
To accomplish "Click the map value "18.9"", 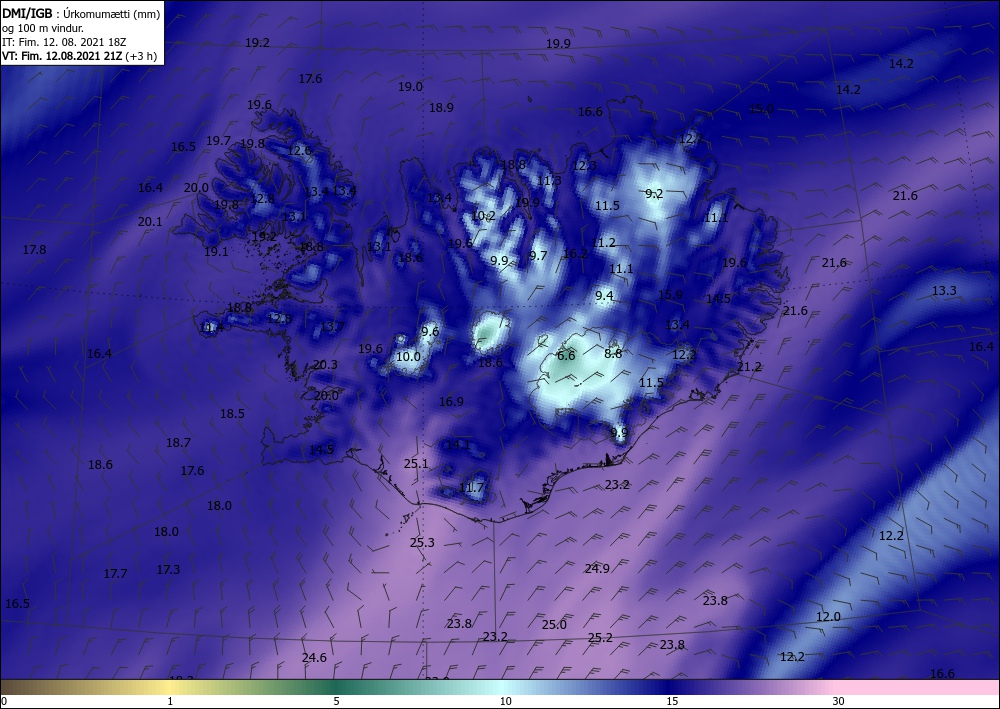I will click(x=441, y=108).
